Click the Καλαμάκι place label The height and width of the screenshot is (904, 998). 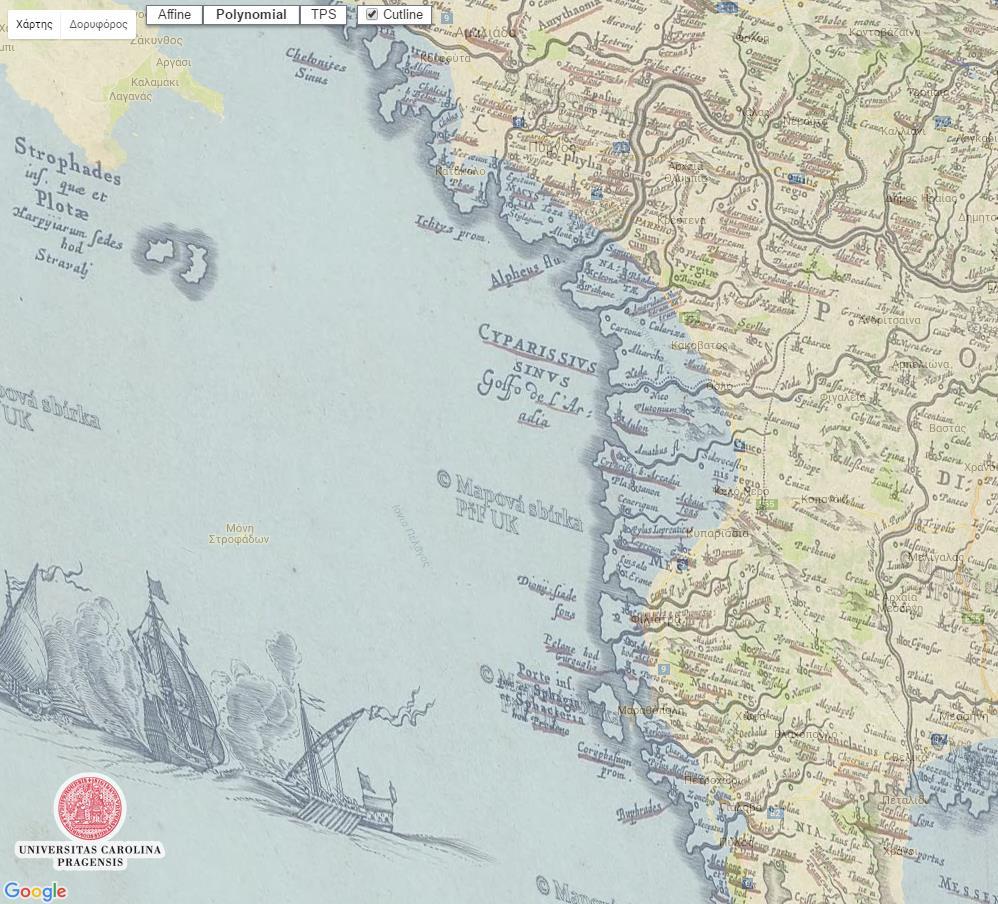[155, 82]
